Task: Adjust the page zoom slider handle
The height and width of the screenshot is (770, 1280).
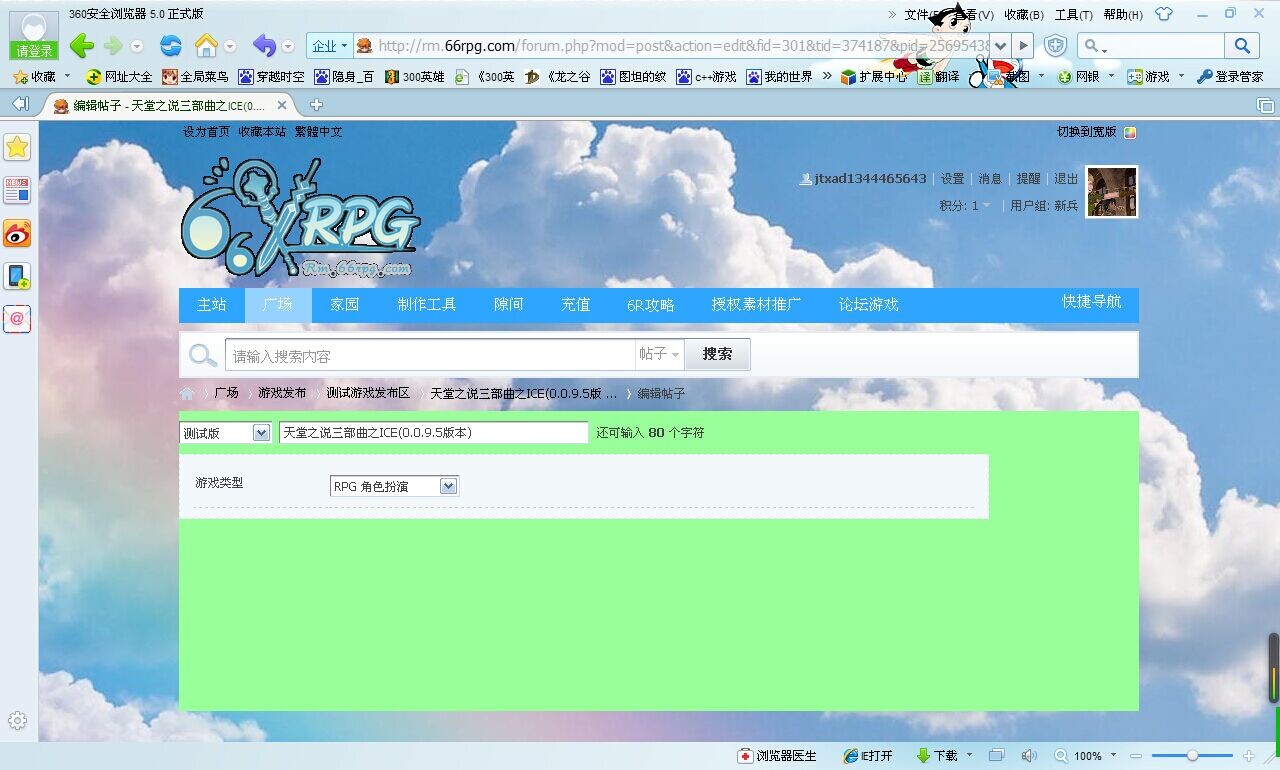Action: pyautogui.click(x=1192, y=756)
